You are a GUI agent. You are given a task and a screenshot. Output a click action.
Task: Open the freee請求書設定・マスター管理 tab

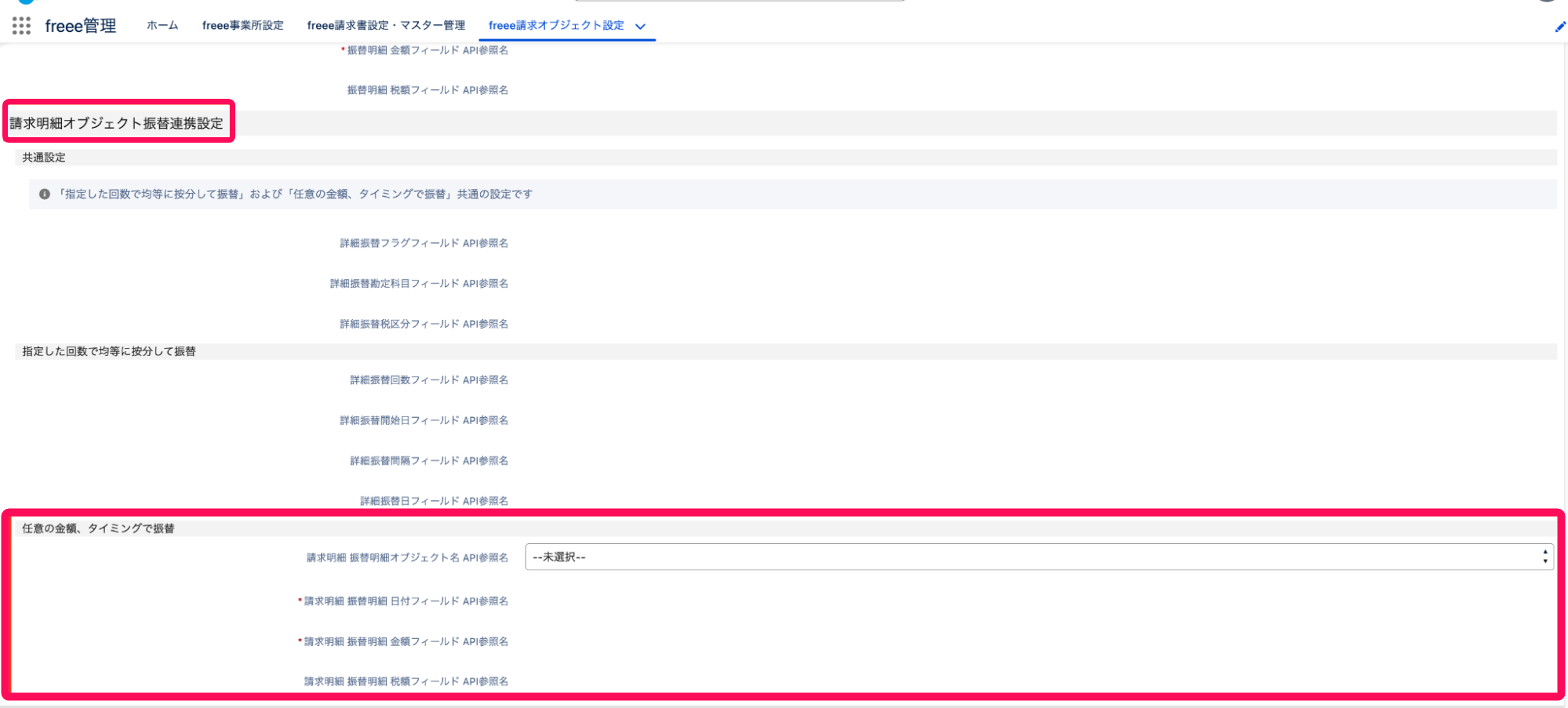coord(386,25)
